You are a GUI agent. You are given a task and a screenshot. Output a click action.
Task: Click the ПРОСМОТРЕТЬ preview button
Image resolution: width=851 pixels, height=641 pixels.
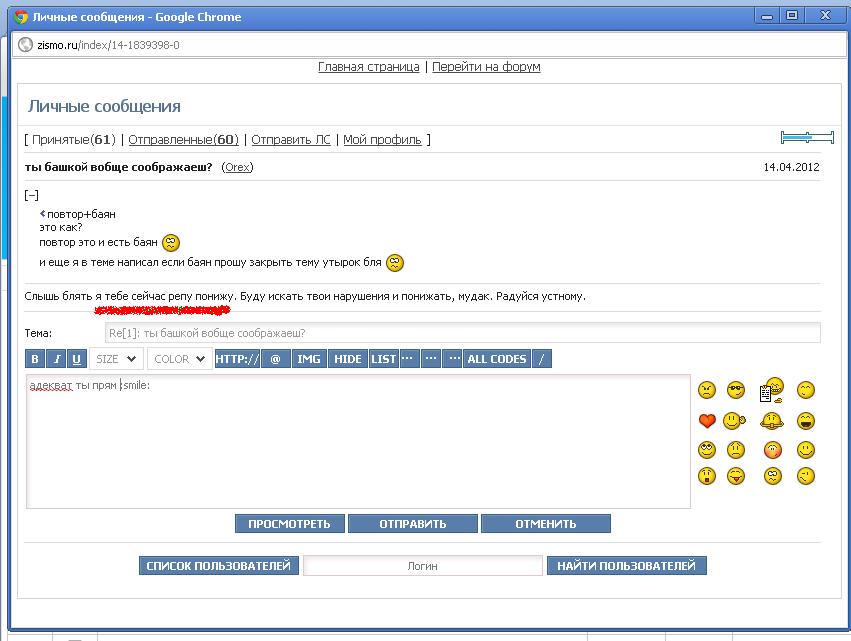click(289, 524)
